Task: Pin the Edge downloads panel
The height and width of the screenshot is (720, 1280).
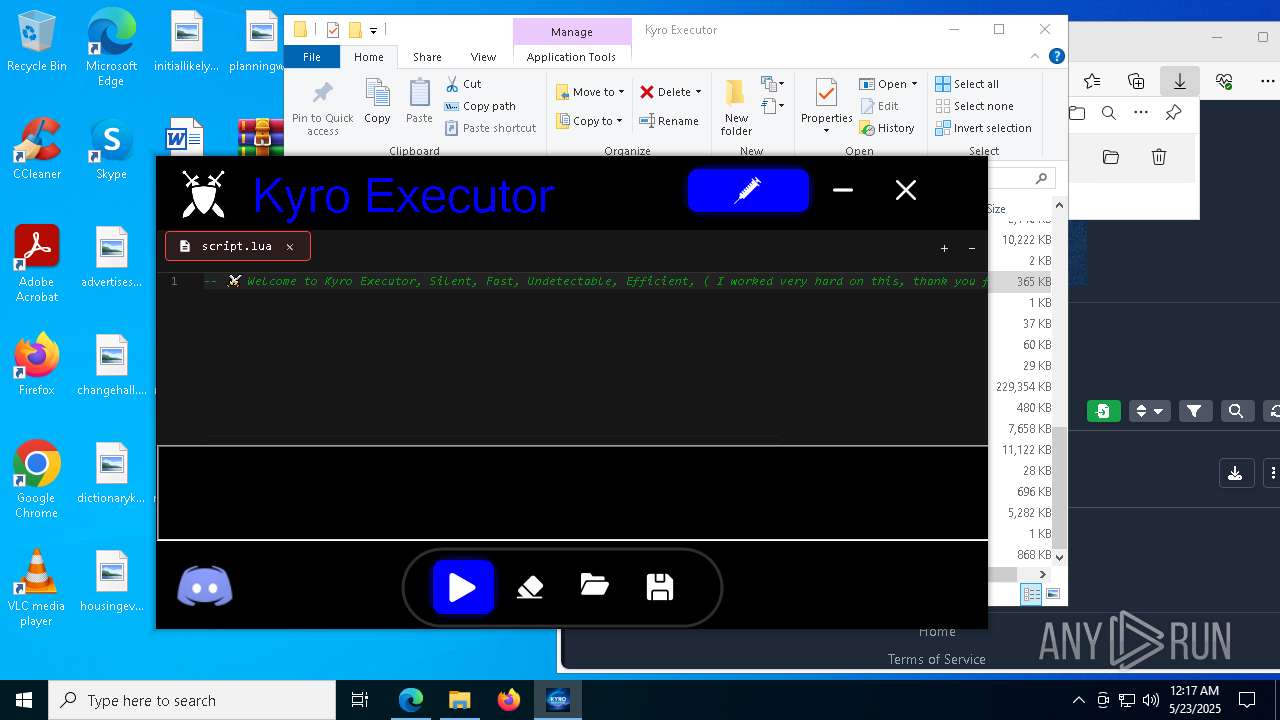Action: [x=1174, y=113]
